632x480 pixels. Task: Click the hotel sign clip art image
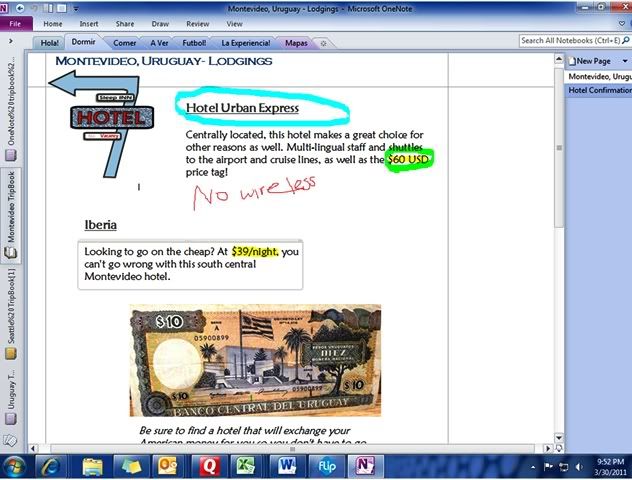[102, 124]
